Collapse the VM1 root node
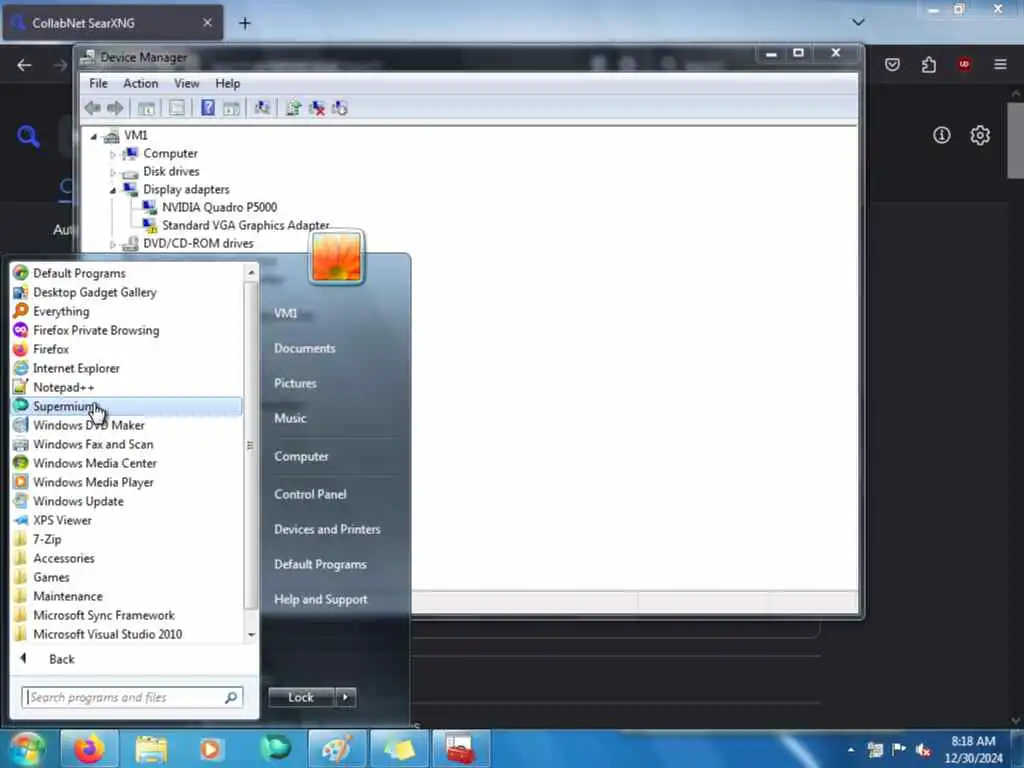The image size is (1024, 768). (x=94, y=136)
